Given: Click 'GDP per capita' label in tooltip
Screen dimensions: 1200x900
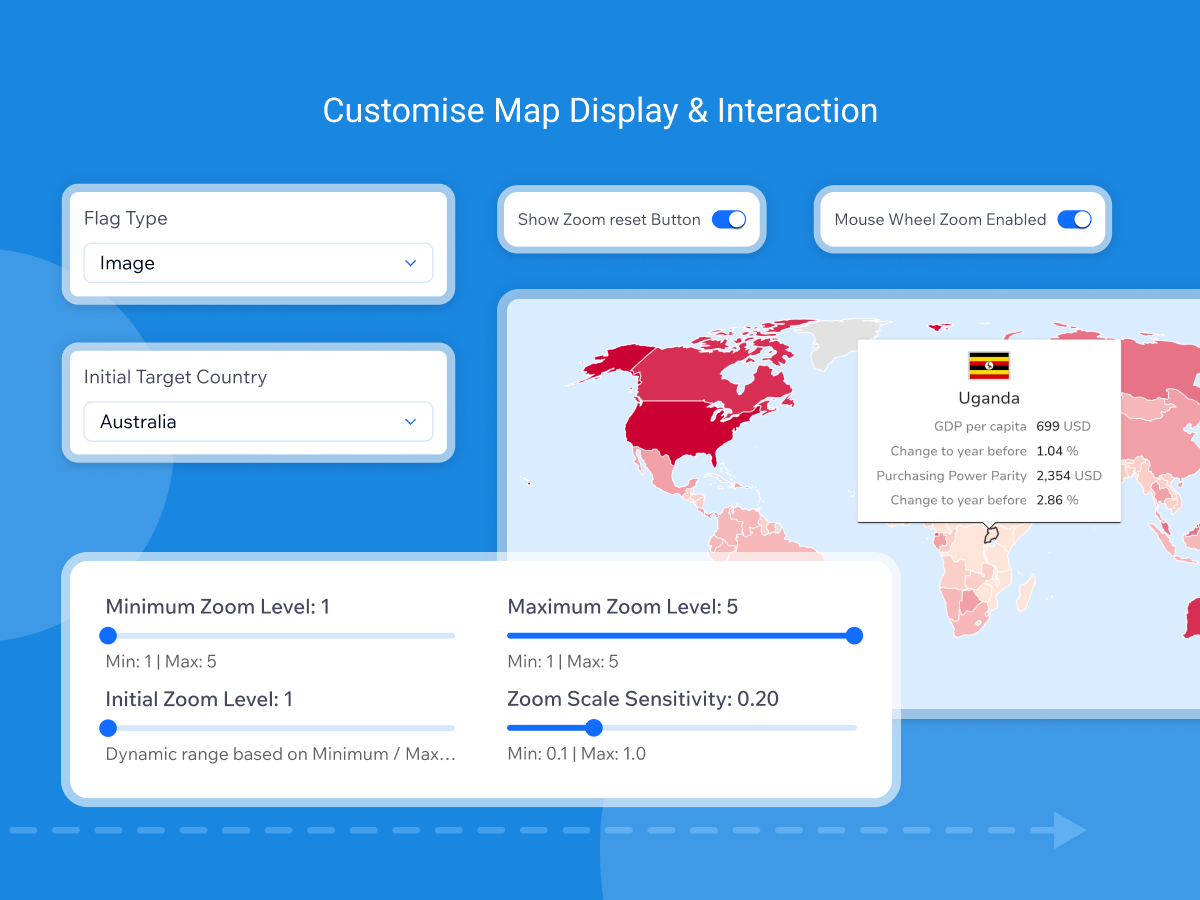Looking at the screenshot, I should pos(979,426).
